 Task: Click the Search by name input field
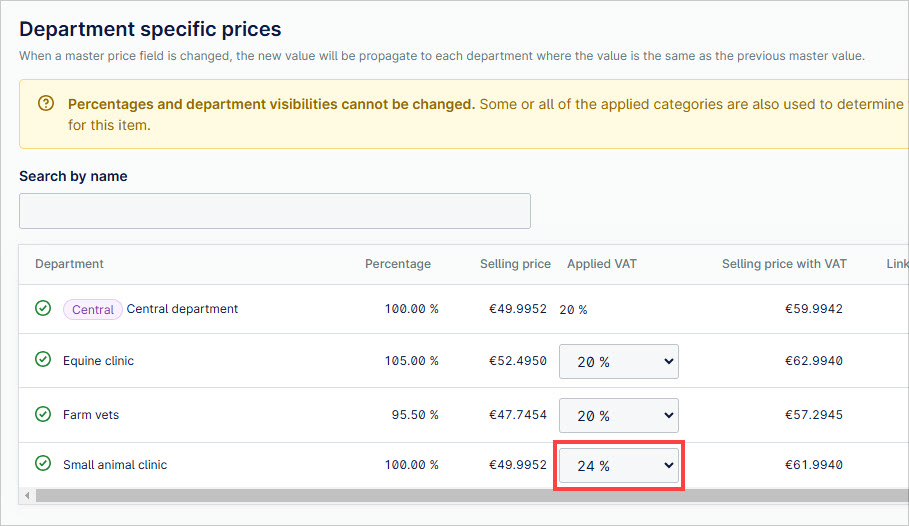click(x=275, y=211)
